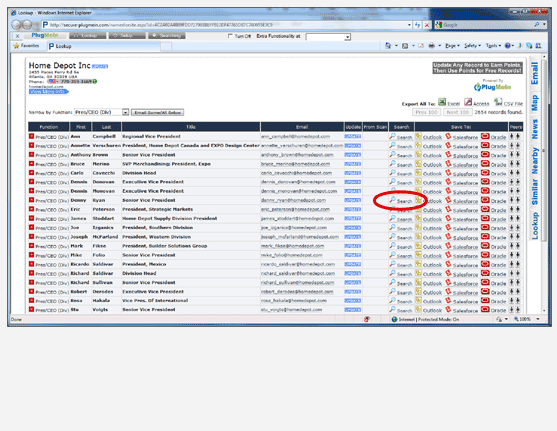Click the Email Some/All Below button

pos(157,113)
